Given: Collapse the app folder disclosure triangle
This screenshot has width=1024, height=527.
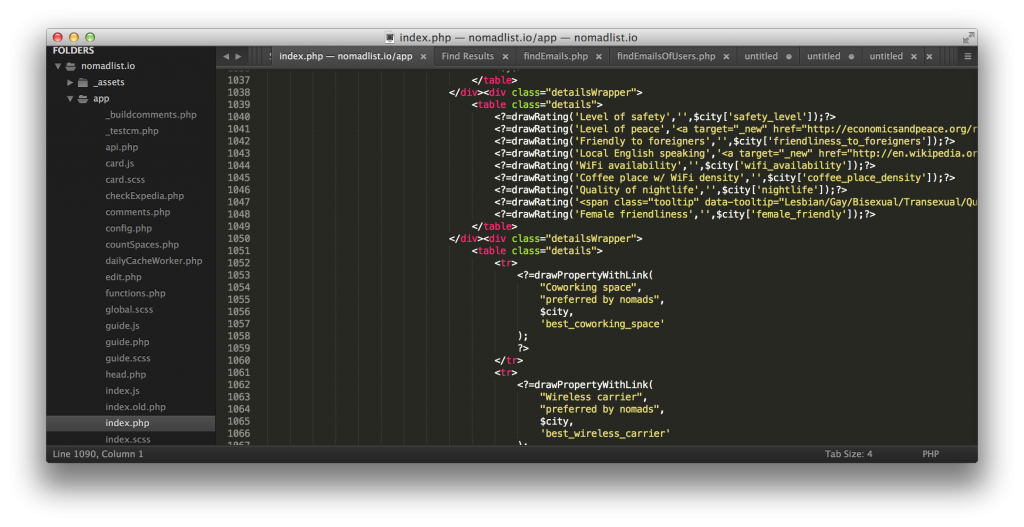Looking at the screenshot, I should tap(70, 99).
